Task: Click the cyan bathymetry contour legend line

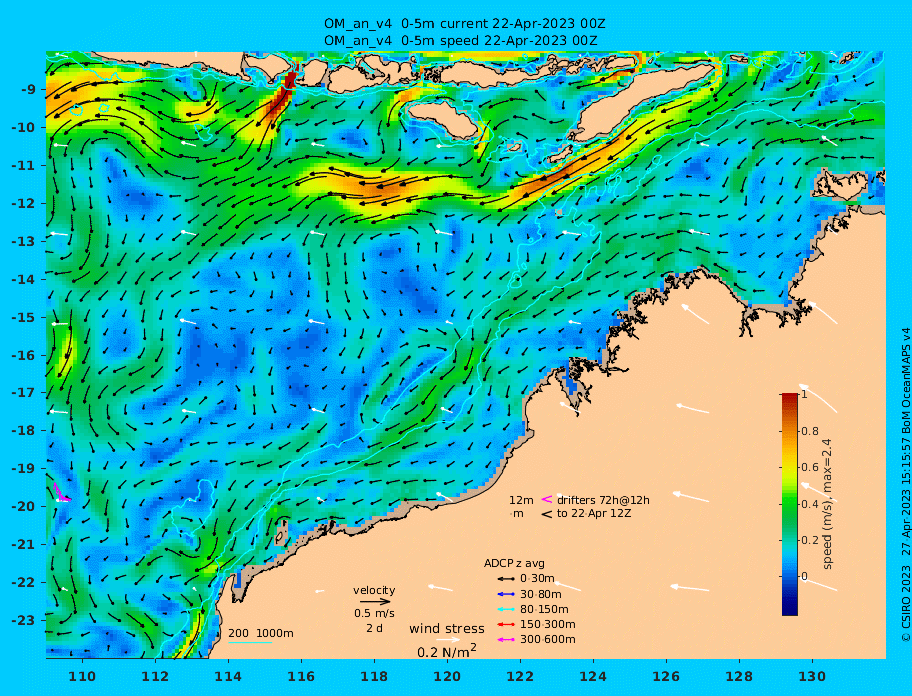Action: tap(250, 643)
